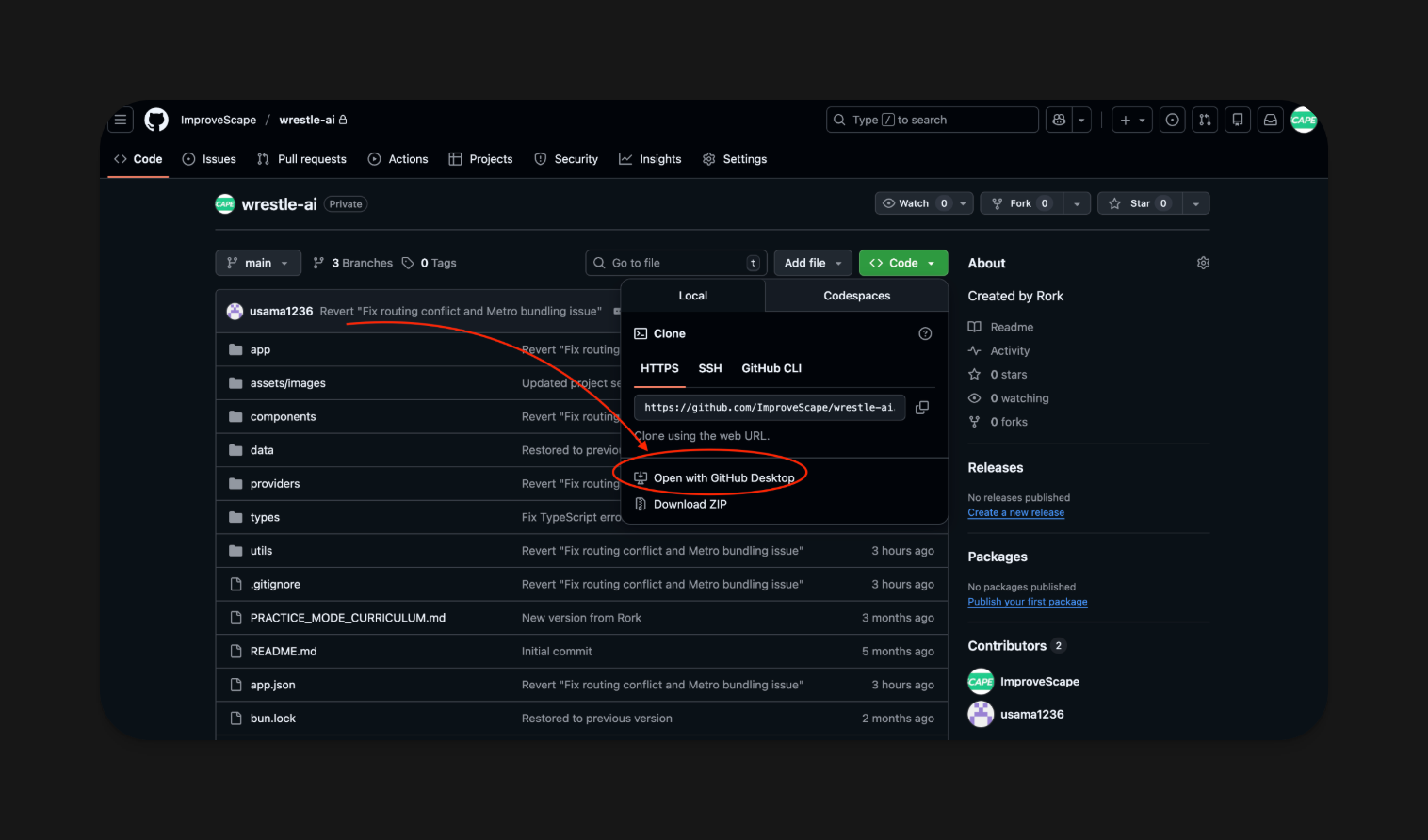Click the Watch button
Image resolution: width=1428 pixels, height=840 pixels.
(914, 203)
